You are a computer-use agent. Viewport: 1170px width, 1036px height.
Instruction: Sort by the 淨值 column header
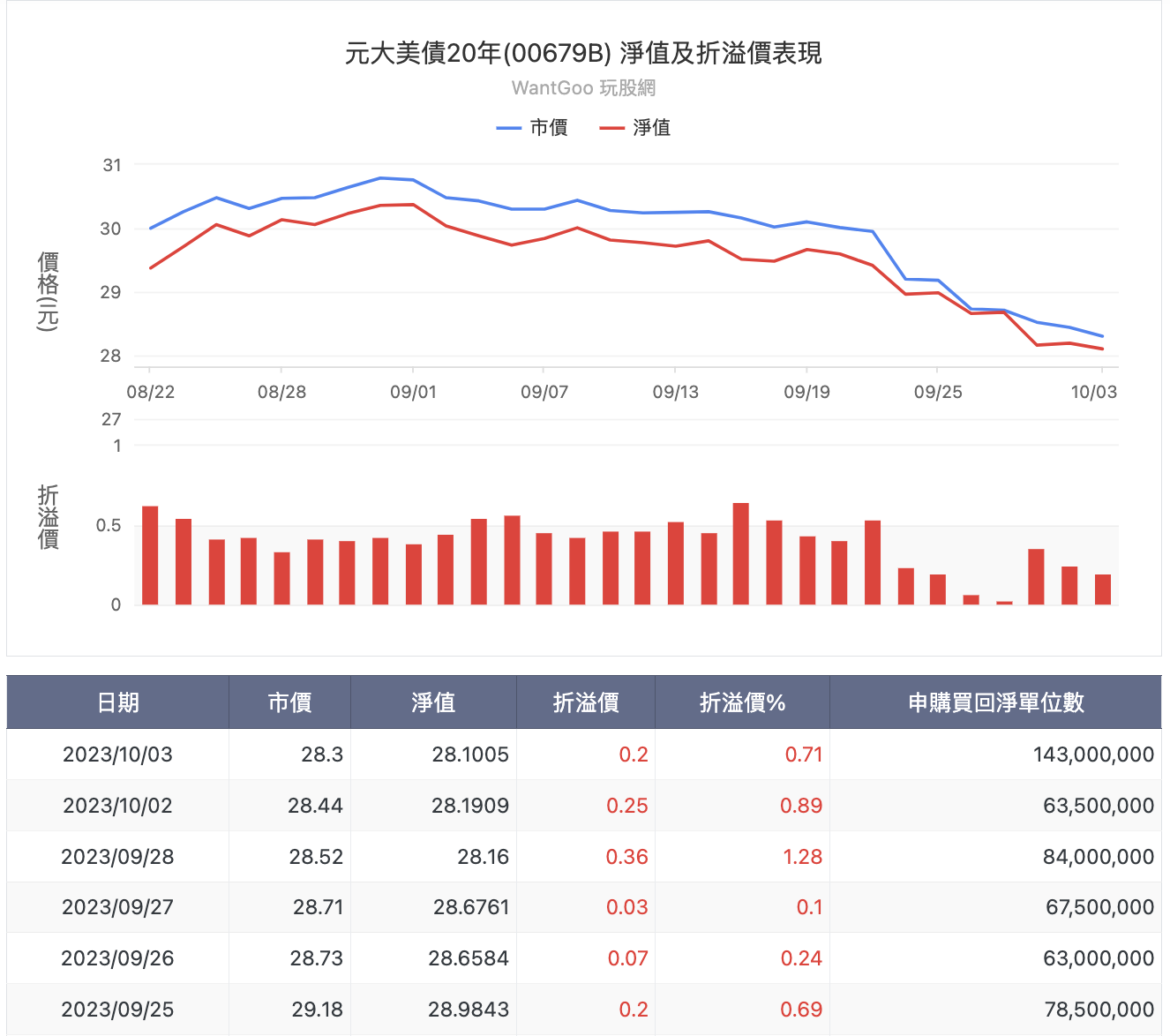click(433, 702)
